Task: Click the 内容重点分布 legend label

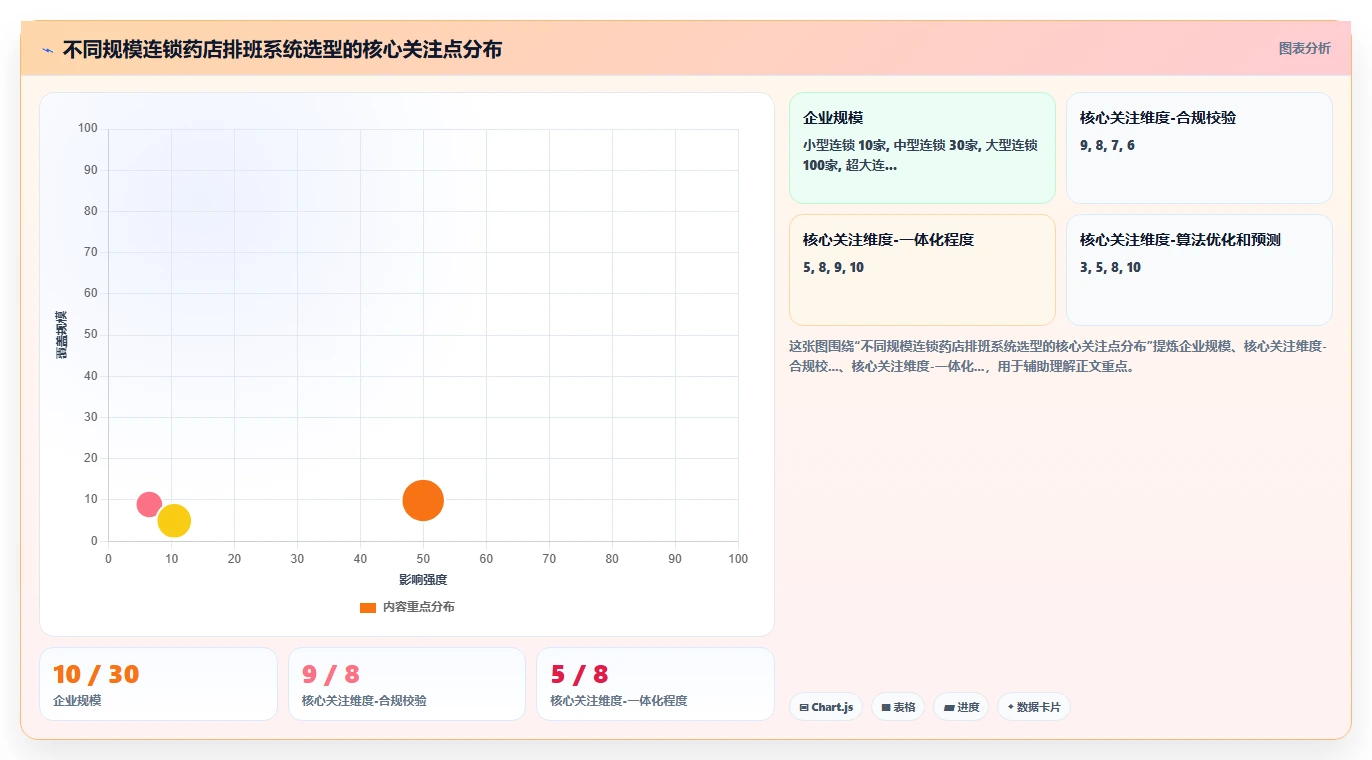Action: pyautogui.click(x=418, y=607)
